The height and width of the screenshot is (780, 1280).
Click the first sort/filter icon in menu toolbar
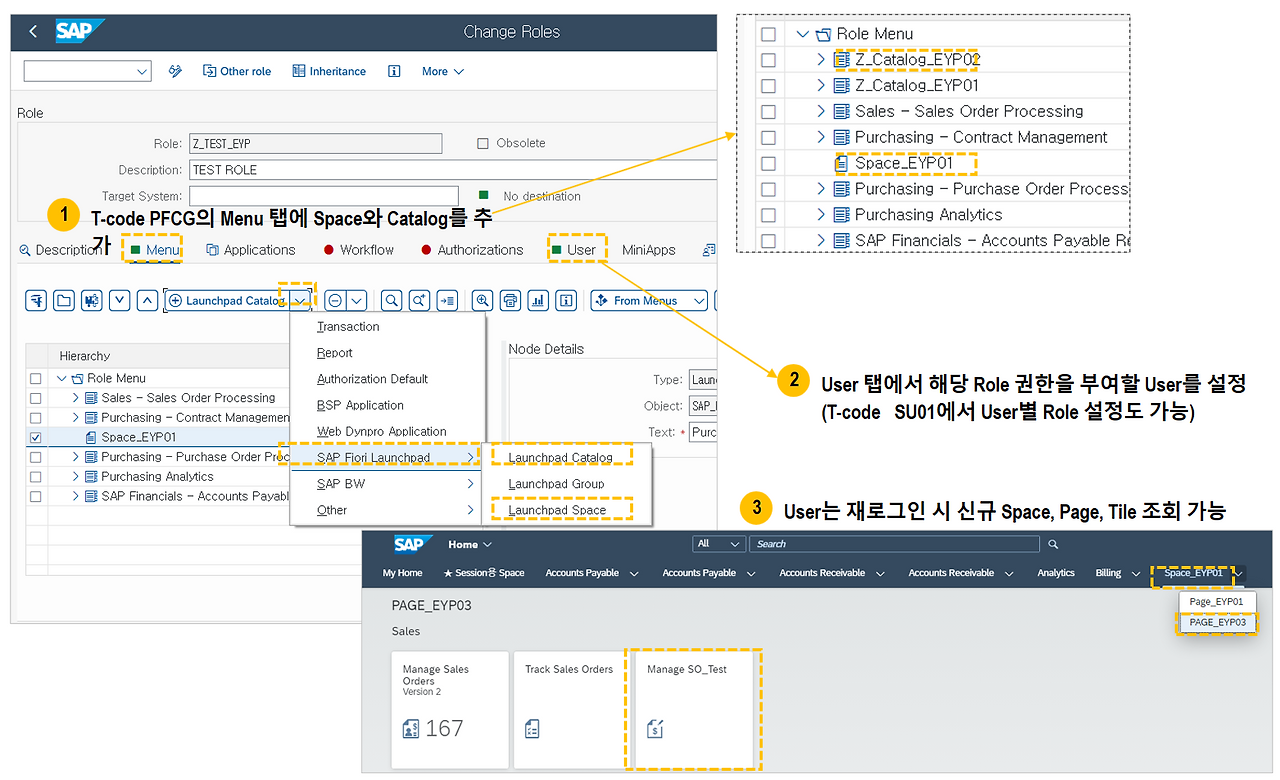(x=37, y=300)
